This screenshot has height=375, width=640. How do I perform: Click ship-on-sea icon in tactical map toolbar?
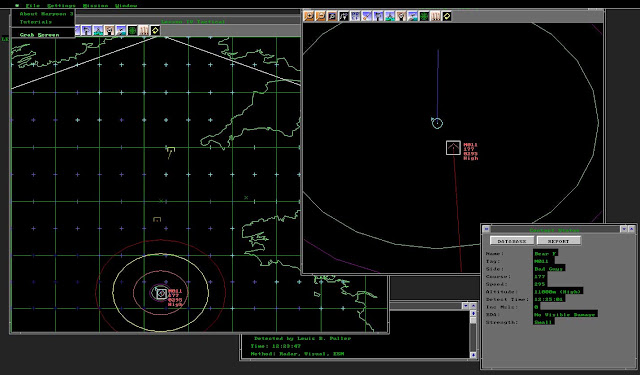(120, 30)
